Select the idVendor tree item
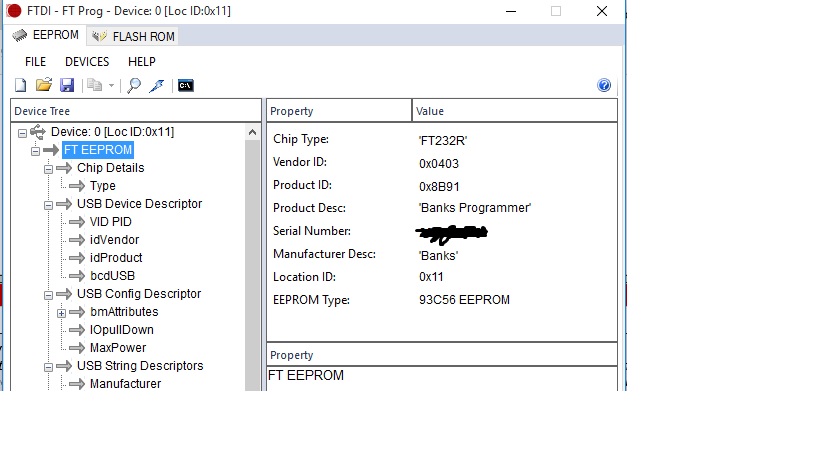819x460 pixels. [x=114, y=240]
